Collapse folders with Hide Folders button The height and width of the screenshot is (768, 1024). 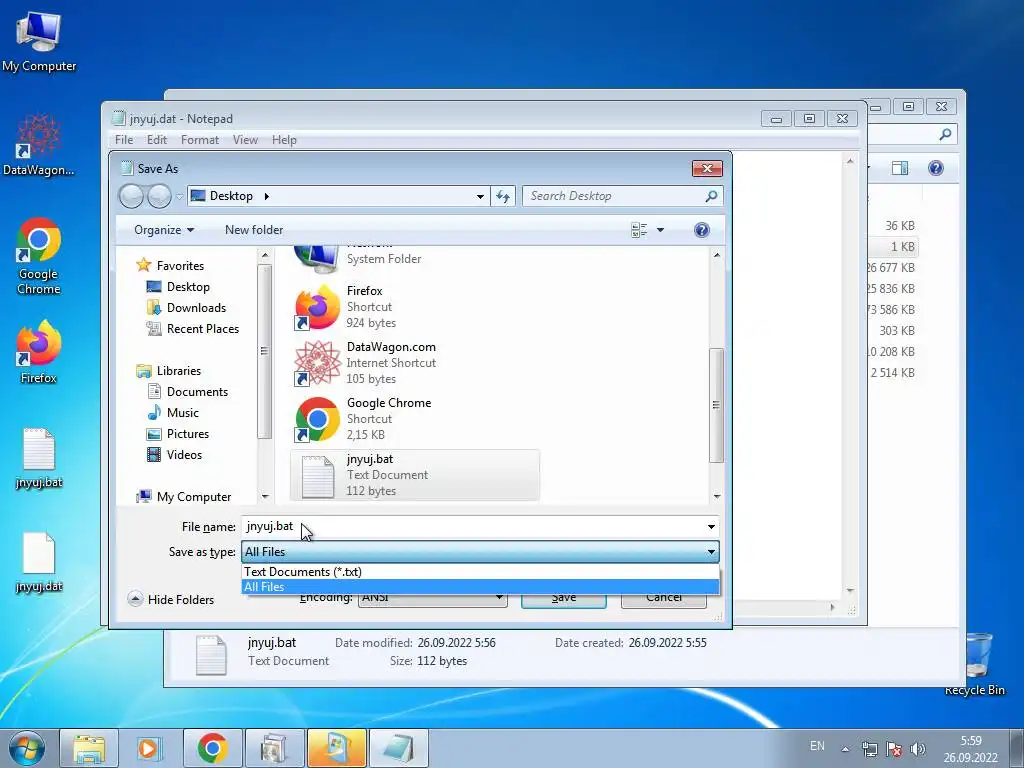click(171, 600)
